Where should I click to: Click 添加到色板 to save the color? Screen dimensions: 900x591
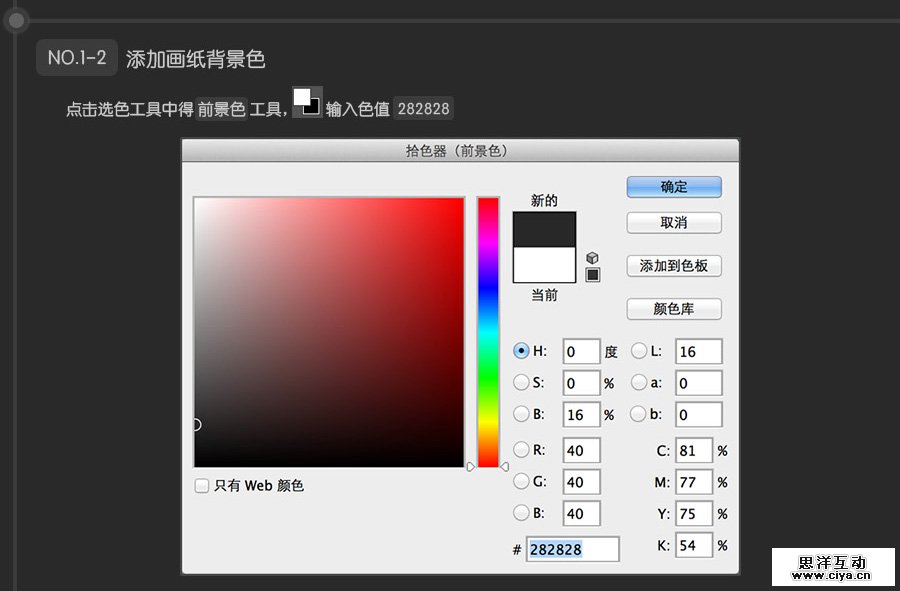(x=673, y=266)
